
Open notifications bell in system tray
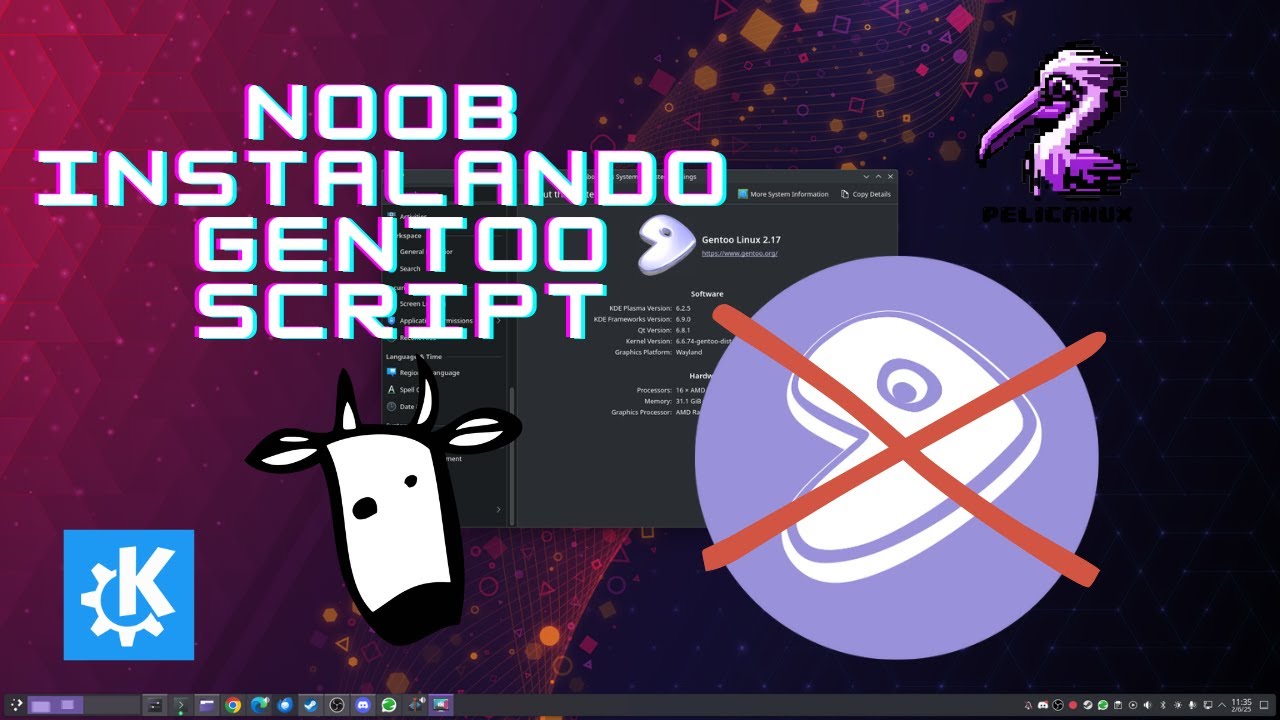point(1028,705)
